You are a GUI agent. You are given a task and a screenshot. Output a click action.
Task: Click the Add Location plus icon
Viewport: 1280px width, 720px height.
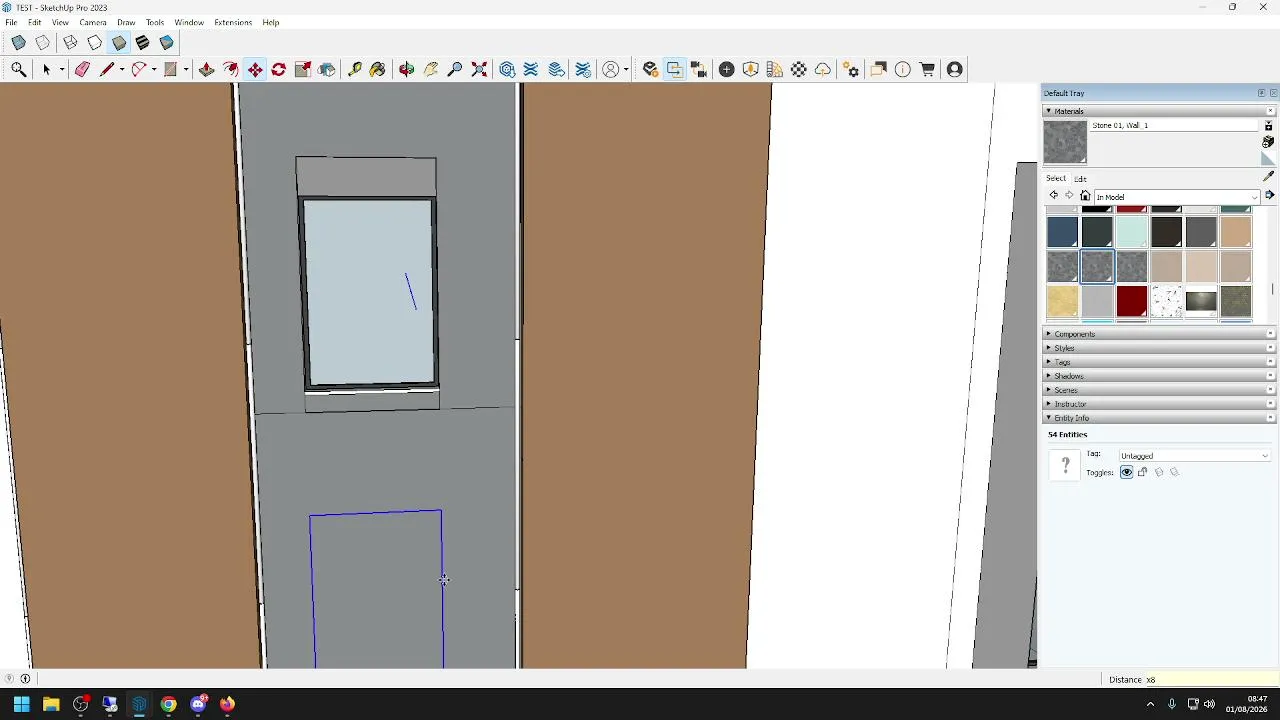coord(727,69)
